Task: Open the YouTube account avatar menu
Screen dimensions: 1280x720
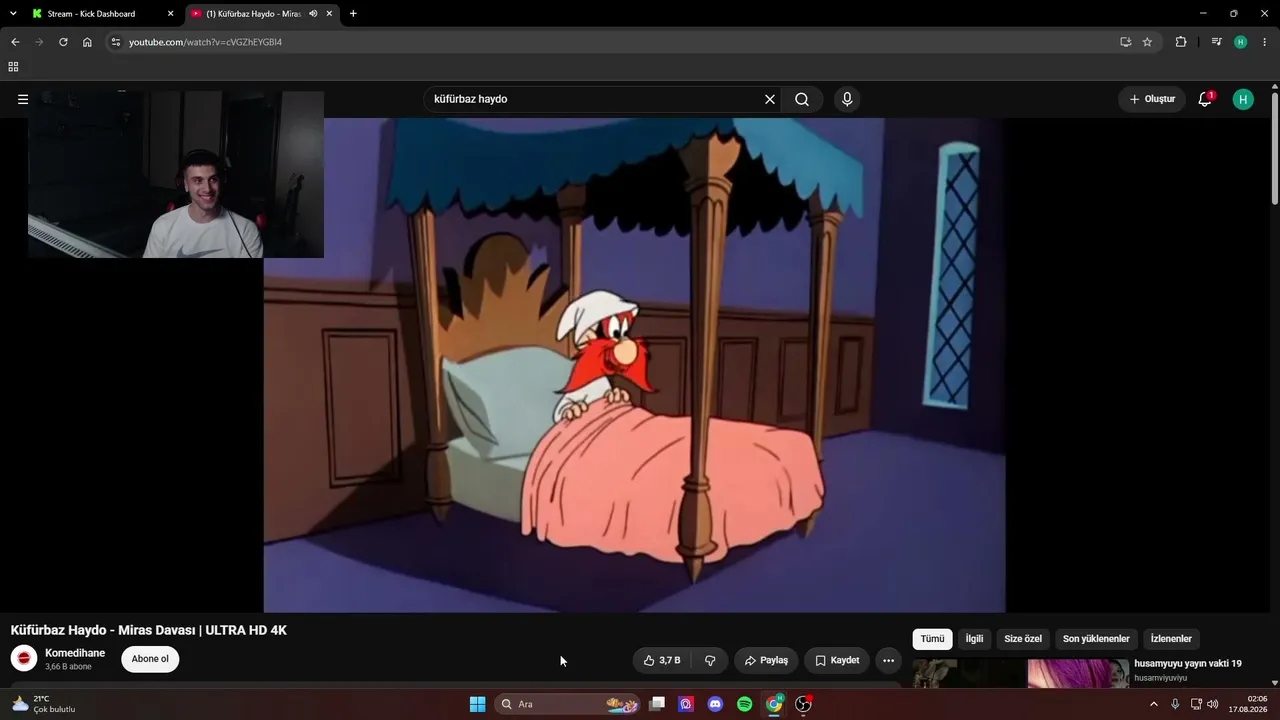Action: coord(1243,99)
